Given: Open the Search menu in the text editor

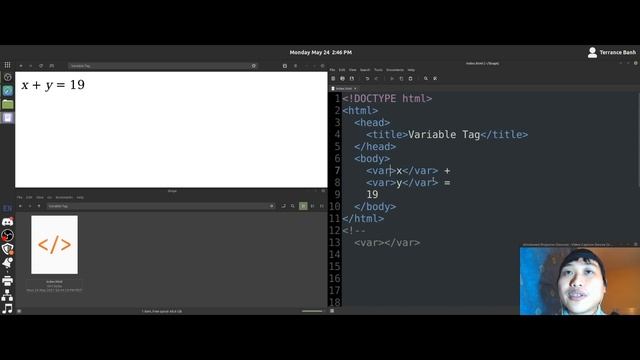Looking at the screenshot, I should point(365,70).
